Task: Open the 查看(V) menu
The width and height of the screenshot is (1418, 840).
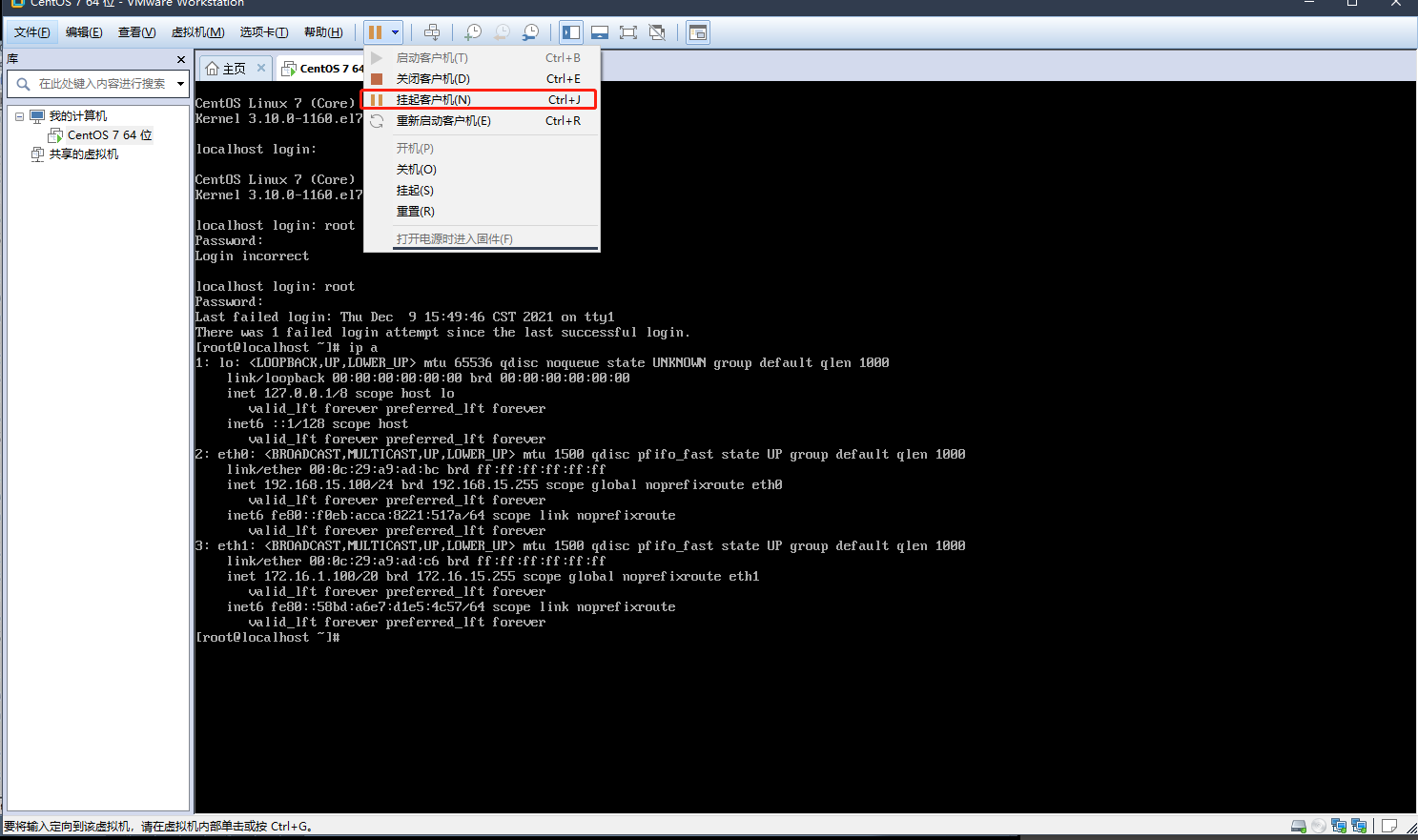Action: [x=136, y=32]
